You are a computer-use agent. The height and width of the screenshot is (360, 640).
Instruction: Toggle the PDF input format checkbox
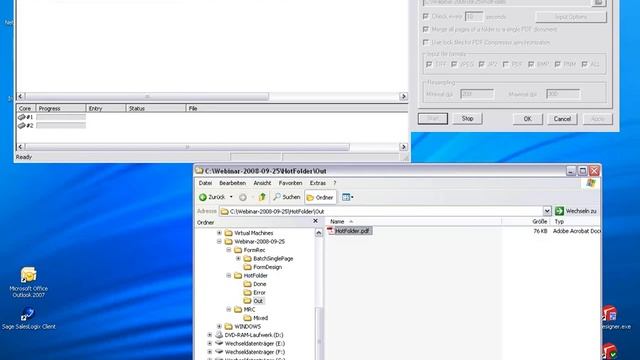(506, 64)
